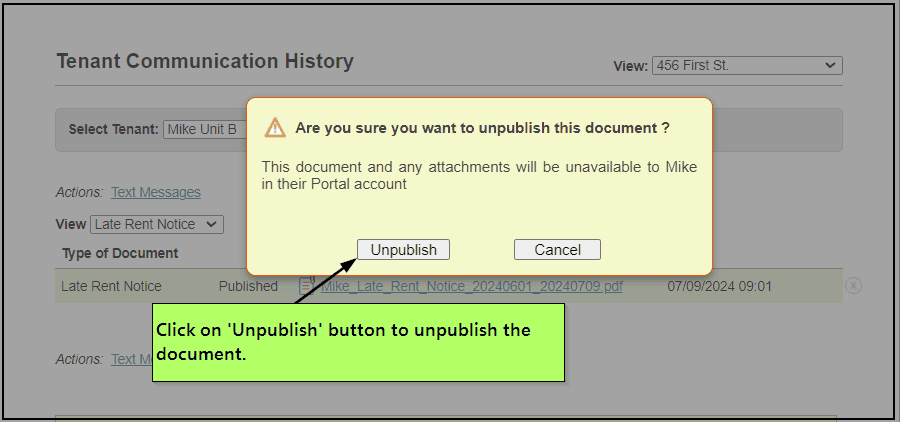Click the circled X delete icon on the row
Viewport: 900px width, 422px height.
pyautogui.click(x=853, y=286)
